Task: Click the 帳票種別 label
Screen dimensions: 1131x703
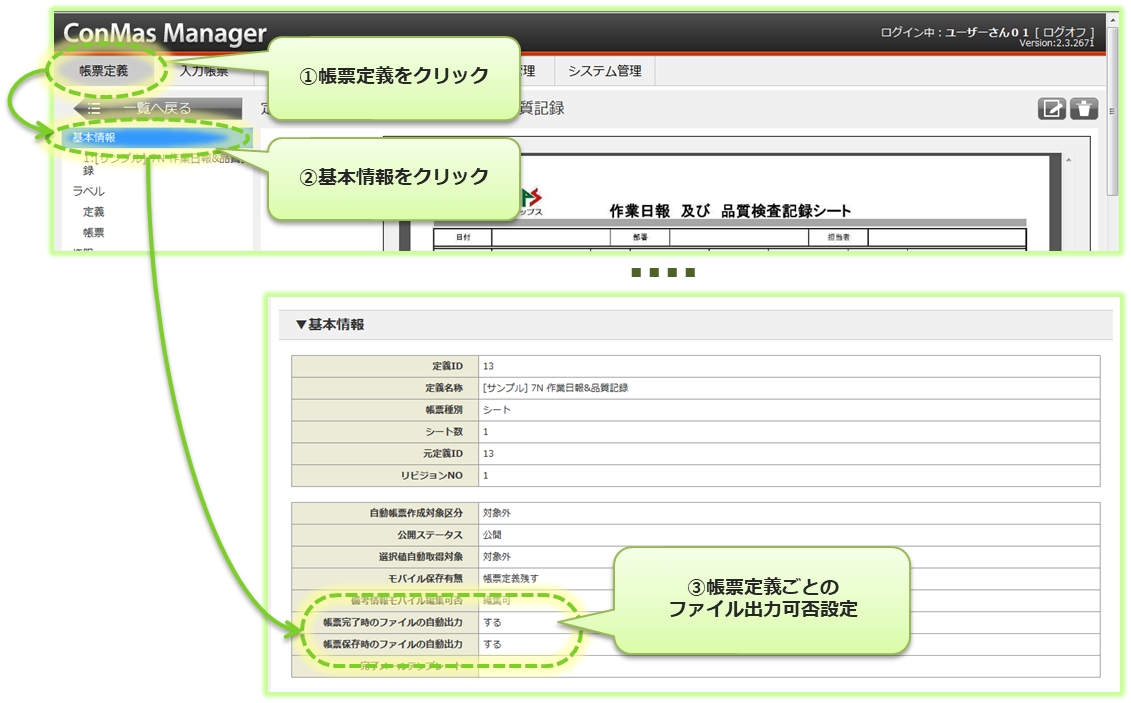Action: (x=444, y=410)
